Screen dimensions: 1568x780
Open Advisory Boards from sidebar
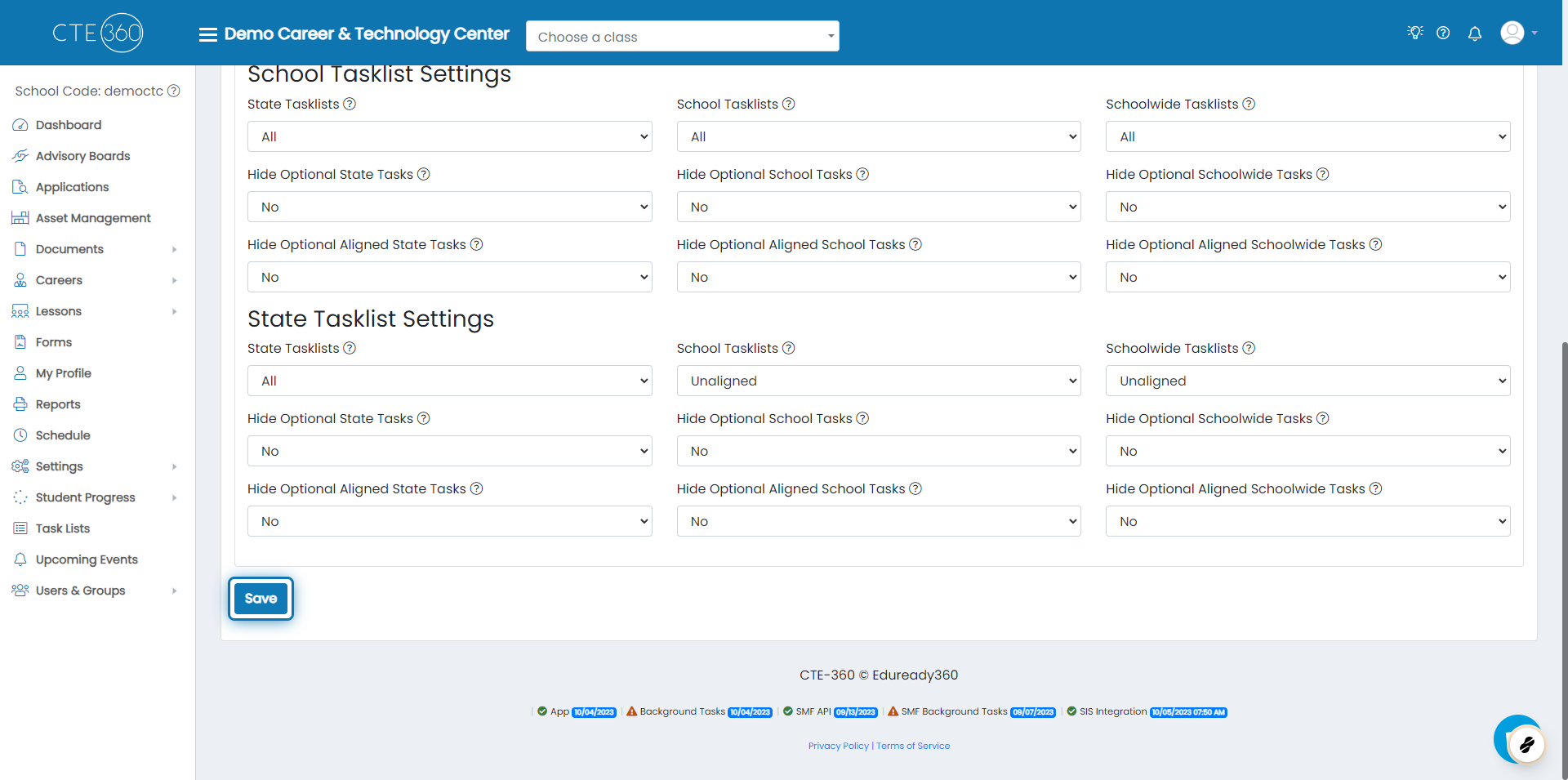(82, 156)
